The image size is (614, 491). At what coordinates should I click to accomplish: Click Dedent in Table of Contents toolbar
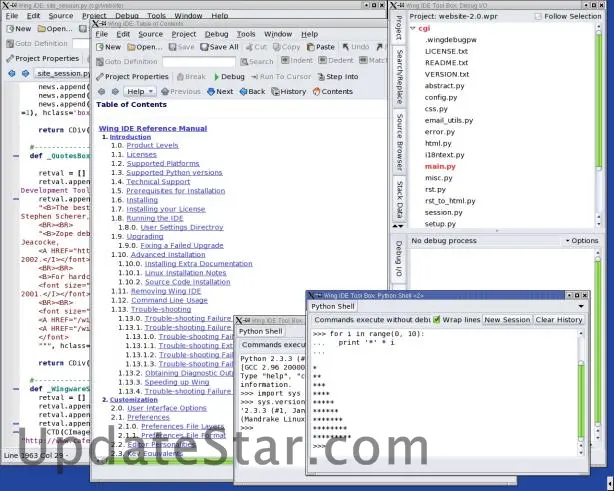pyautogui.click(x=336, y=60)
